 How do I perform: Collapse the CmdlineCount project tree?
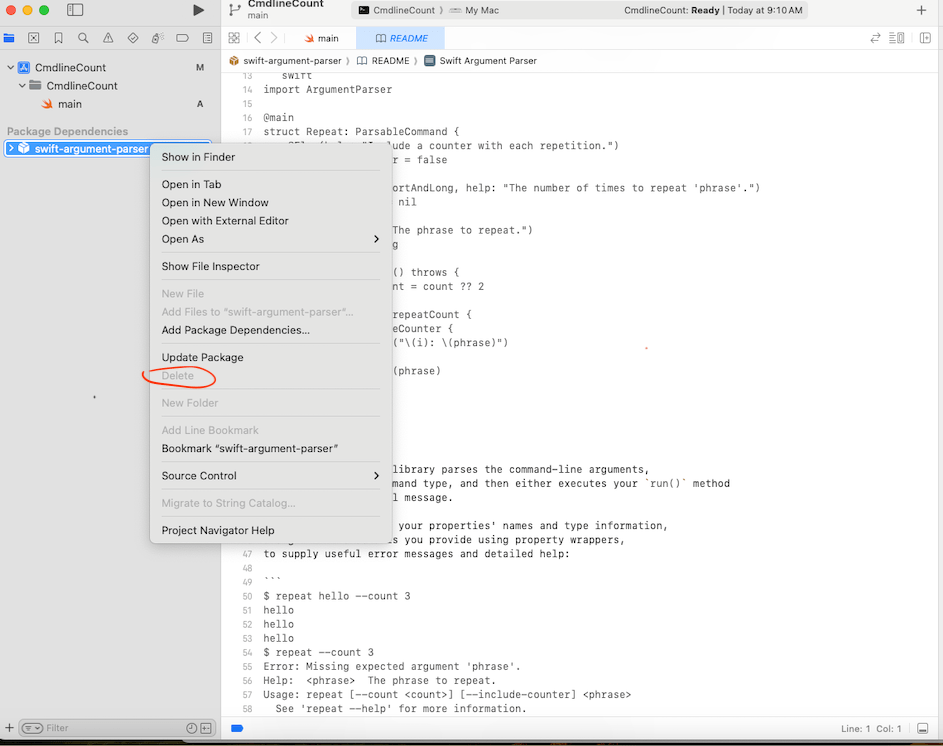tap(10, 67)
